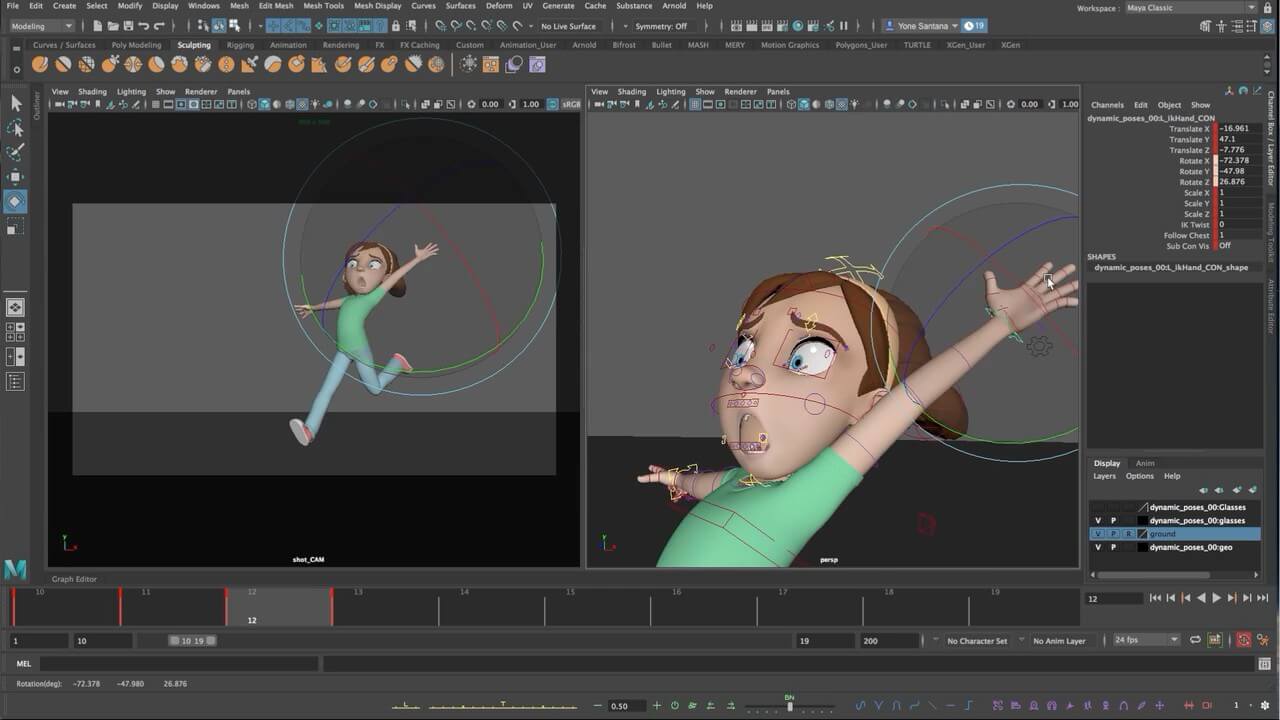1280x720 pixels.
Task: Open the Workspace Maya Classic dropdown
Action: (1190, 8)
